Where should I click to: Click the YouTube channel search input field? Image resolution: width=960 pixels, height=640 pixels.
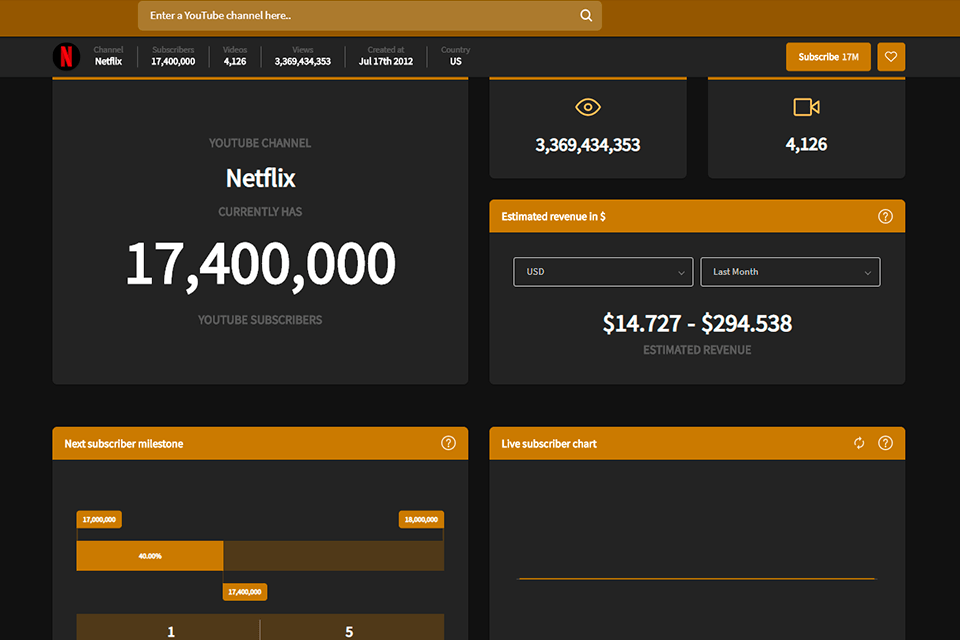pos(350,16)
